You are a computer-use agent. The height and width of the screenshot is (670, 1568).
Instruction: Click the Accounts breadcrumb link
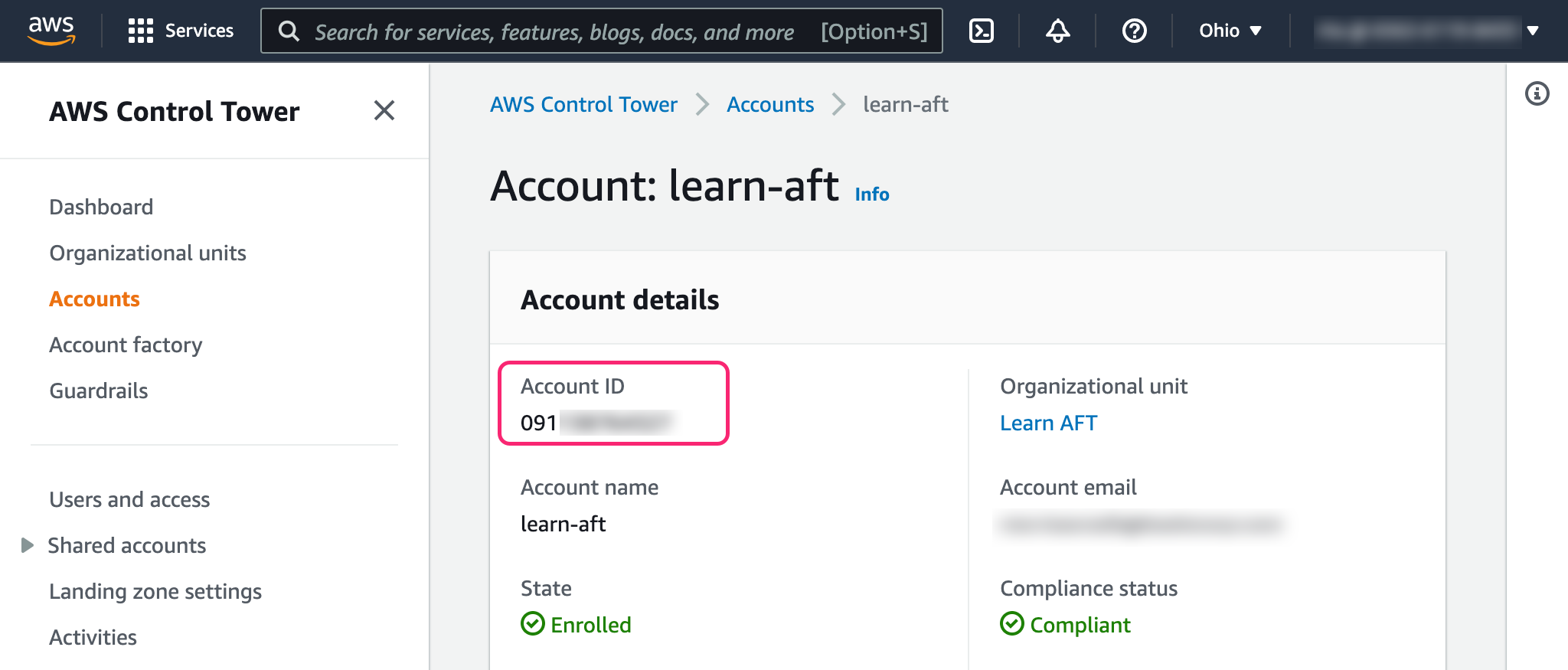click(x=769, y=104)
